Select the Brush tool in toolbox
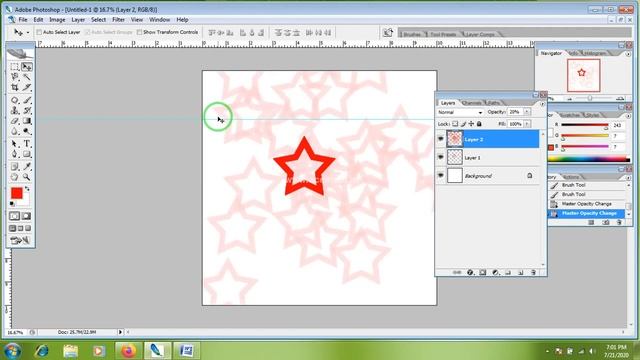Screen dimensions: 640x360 27,100
